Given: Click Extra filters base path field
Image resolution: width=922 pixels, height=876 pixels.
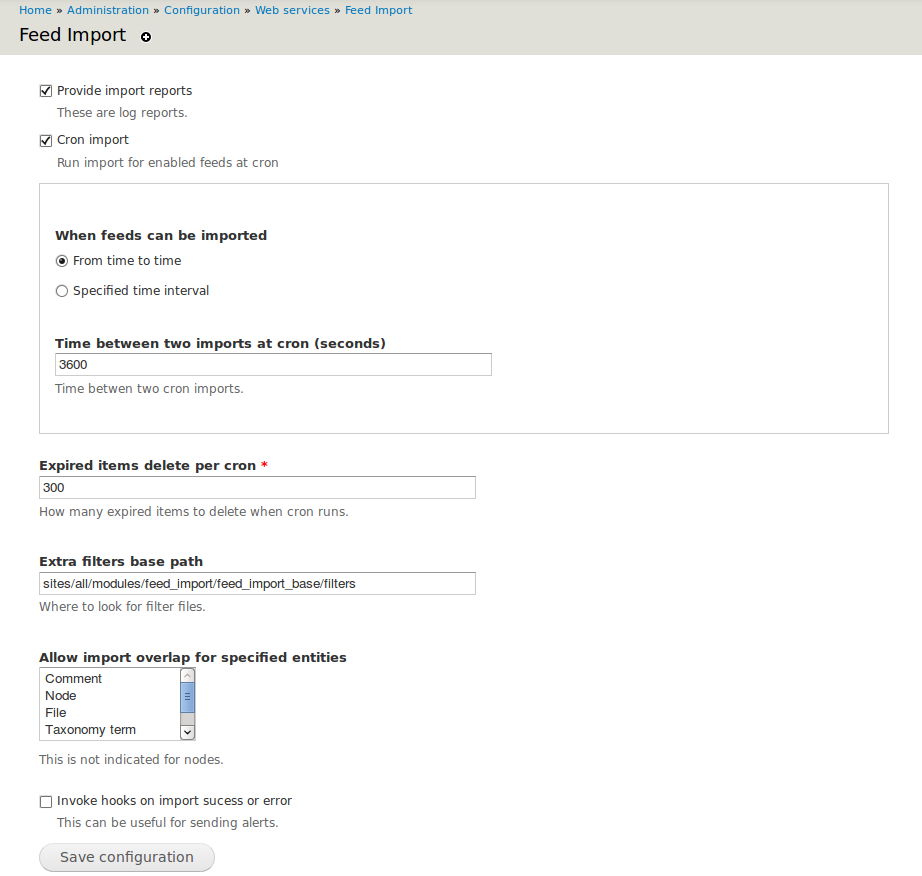Looking at the screenshot, I should pos(258,583).
